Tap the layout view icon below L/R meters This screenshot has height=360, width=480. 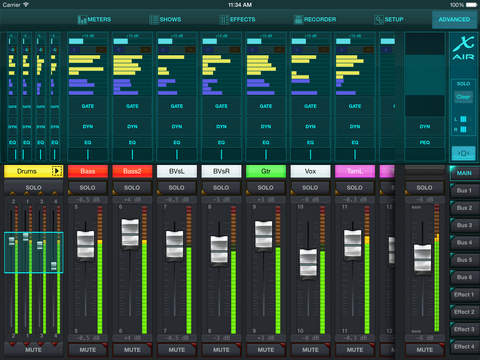tap(463, 153)
